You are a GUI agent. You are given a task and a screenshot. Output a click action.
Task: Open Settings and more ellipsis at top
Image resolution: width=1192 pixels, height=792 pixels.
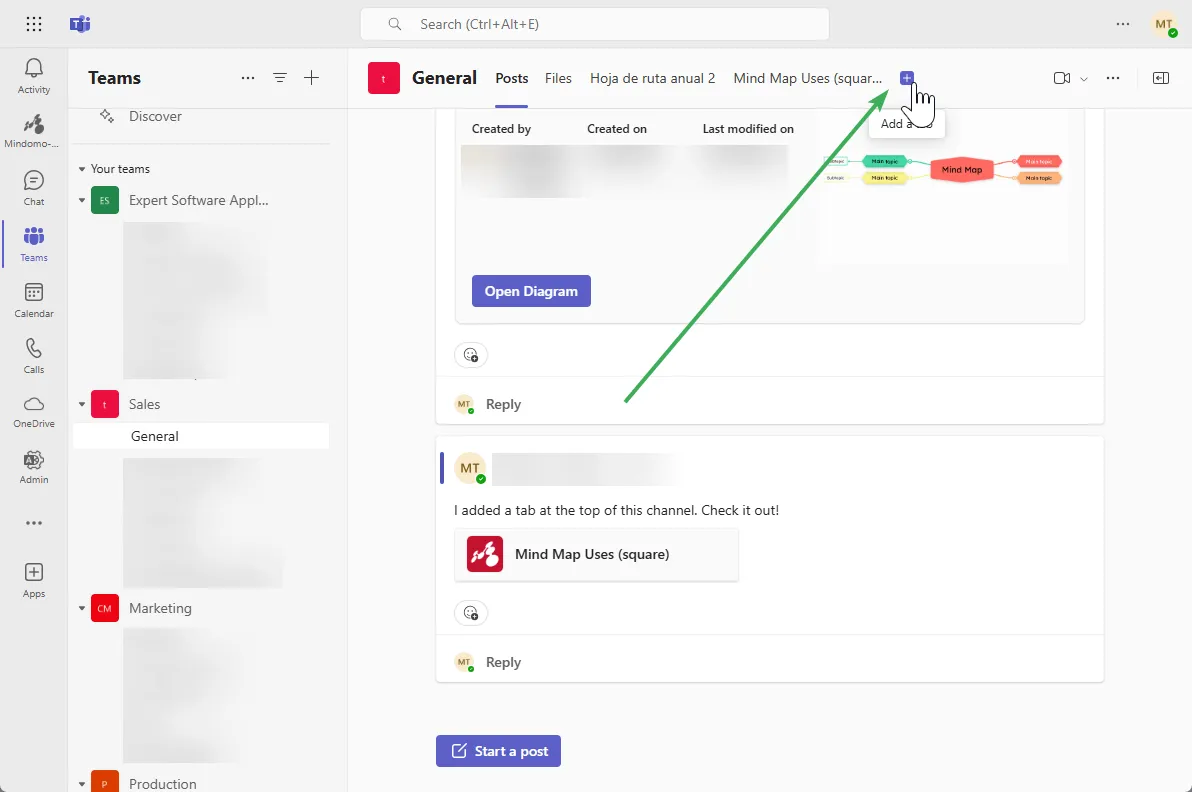(1123, 24)
